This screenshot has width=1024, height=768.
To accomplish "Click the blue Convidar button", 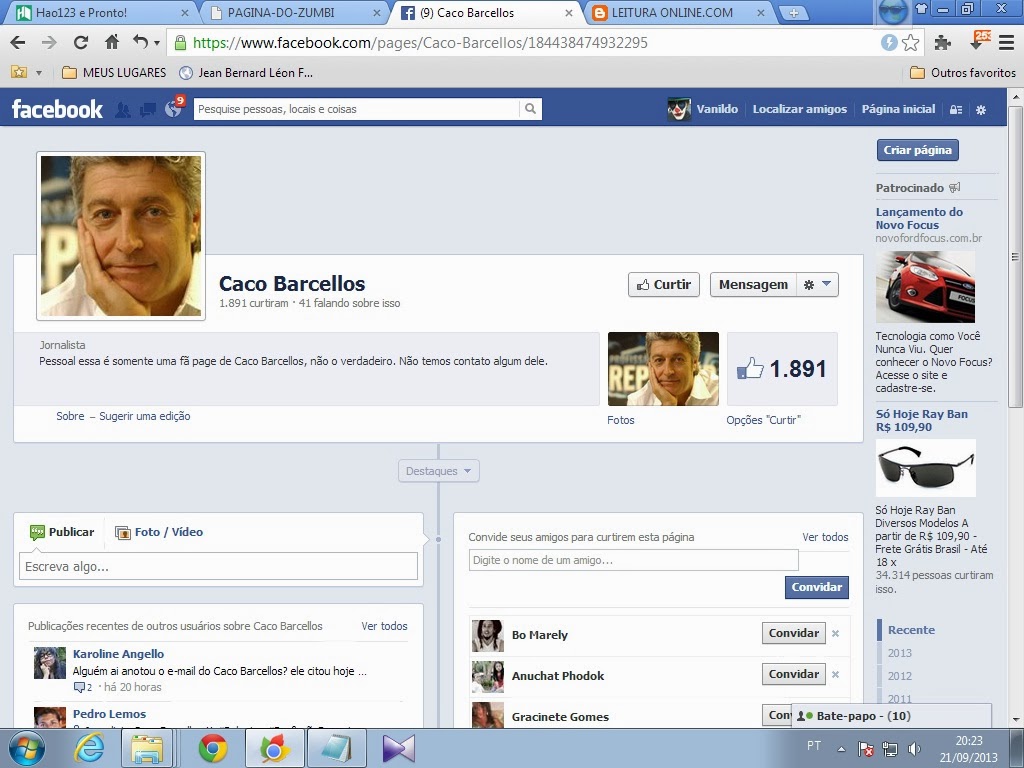I will [x=816, y=587].
